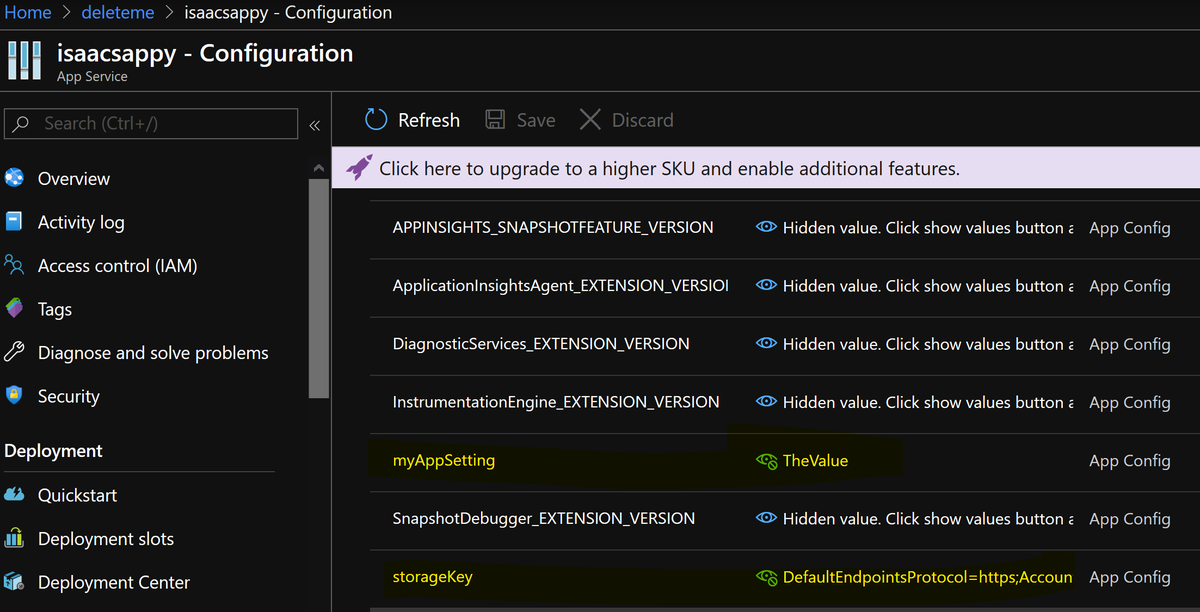Select SnapshotDebugger_EXTENSION_VERSION setting name

[544, 519]
